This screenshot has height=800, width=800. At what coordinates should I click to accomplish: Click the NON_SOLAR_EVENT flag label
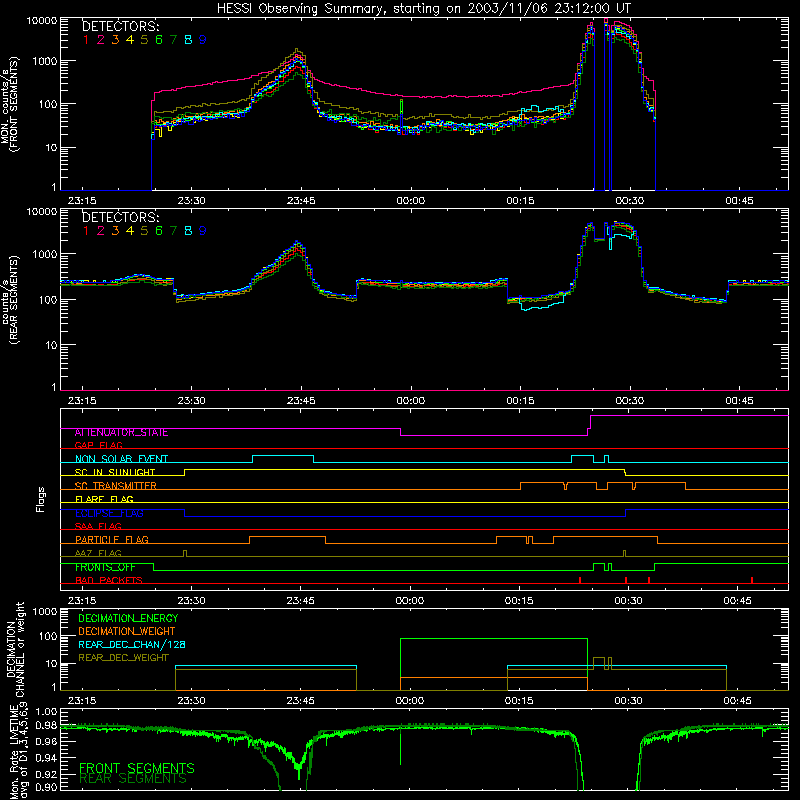pos(121,459)
